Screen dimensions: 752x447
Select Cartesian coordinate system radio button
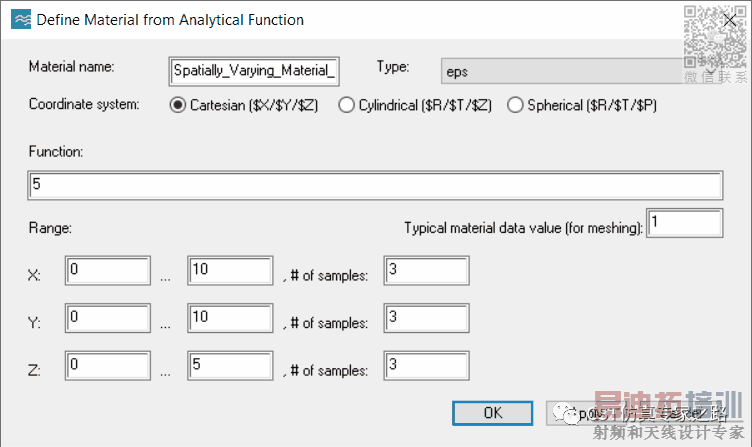178,104
